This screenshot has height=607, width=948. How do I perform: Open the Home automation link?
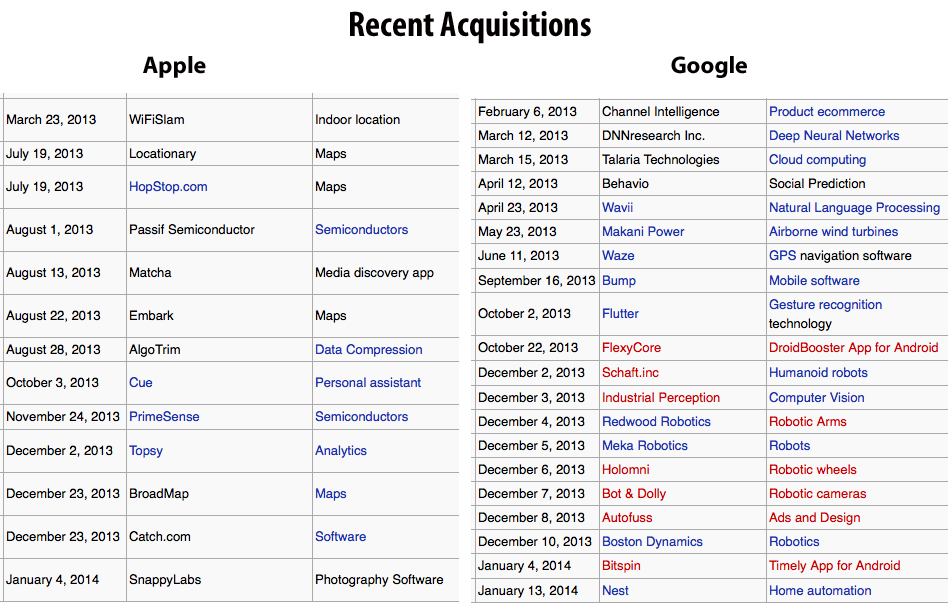coord(820,591)
